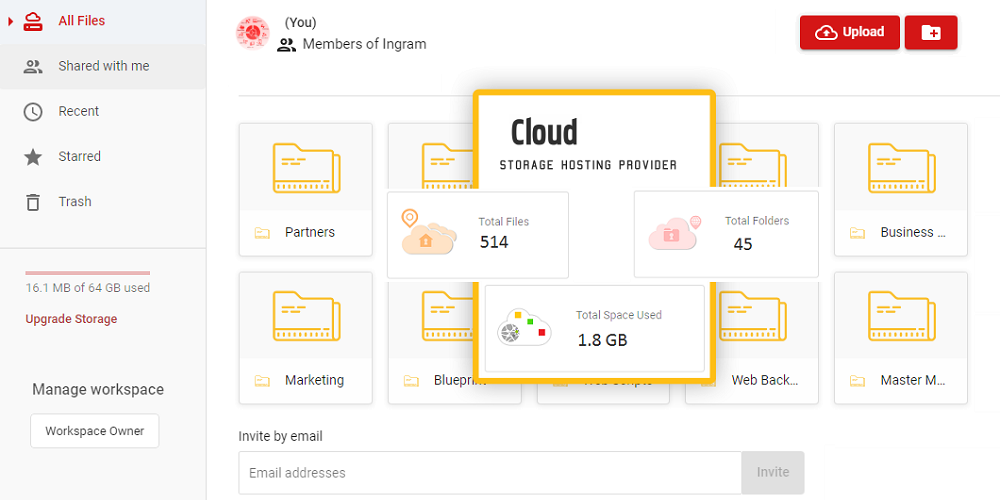Viewport: 1000px width, 500px height.
Task: Expand the All Files tree arrow
Action: coord(10,21)
